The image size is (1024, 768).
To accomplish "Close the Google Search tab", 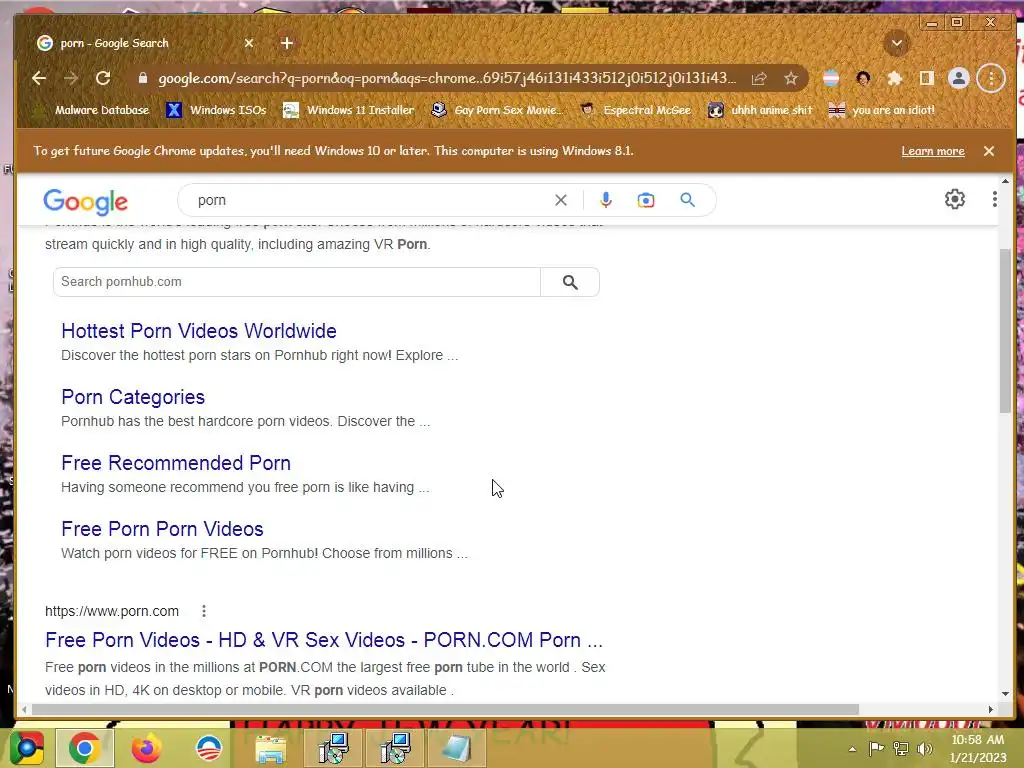I will point(249,43).
